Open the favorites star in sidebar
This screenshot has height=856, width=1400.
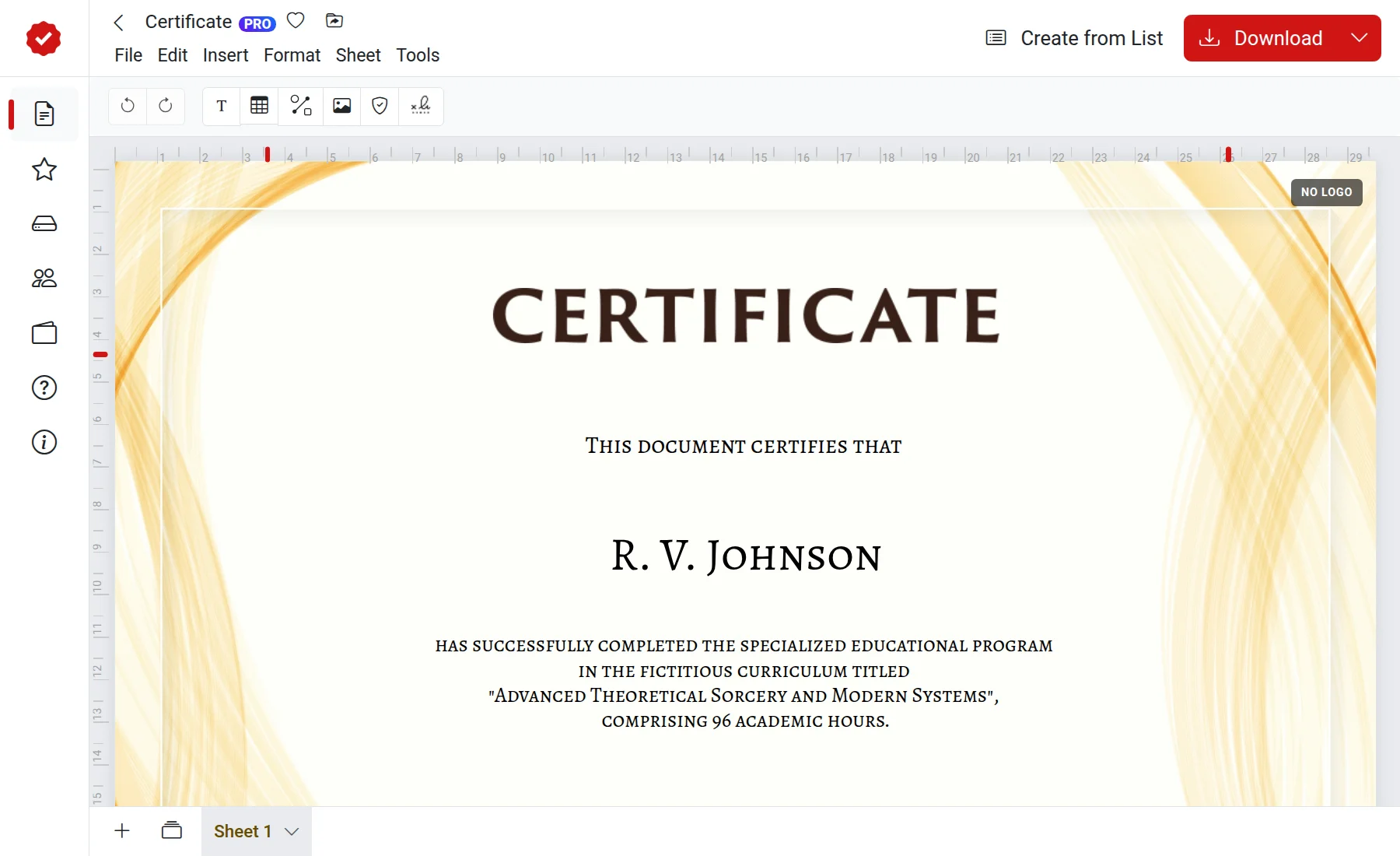[44, 170]
